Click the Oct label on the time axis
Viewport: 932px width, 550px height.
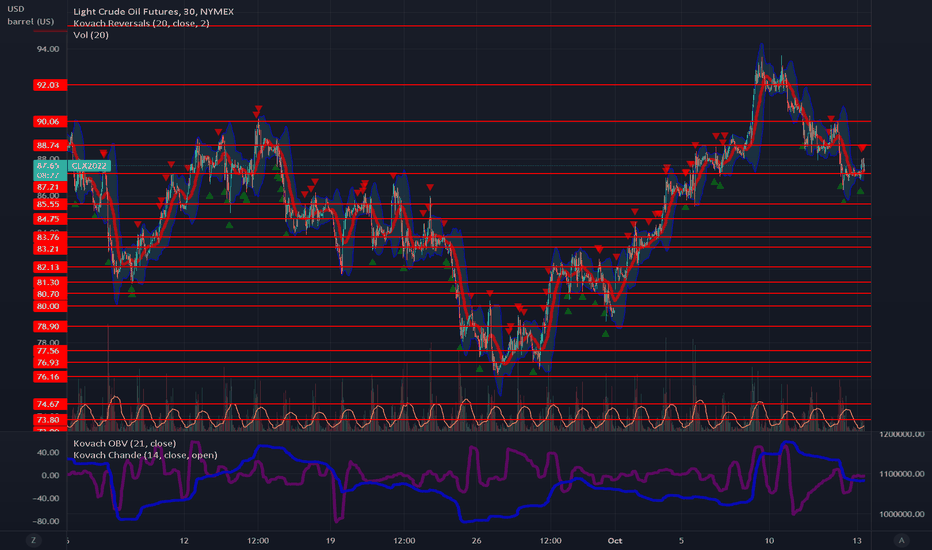(x=615, y=540)
